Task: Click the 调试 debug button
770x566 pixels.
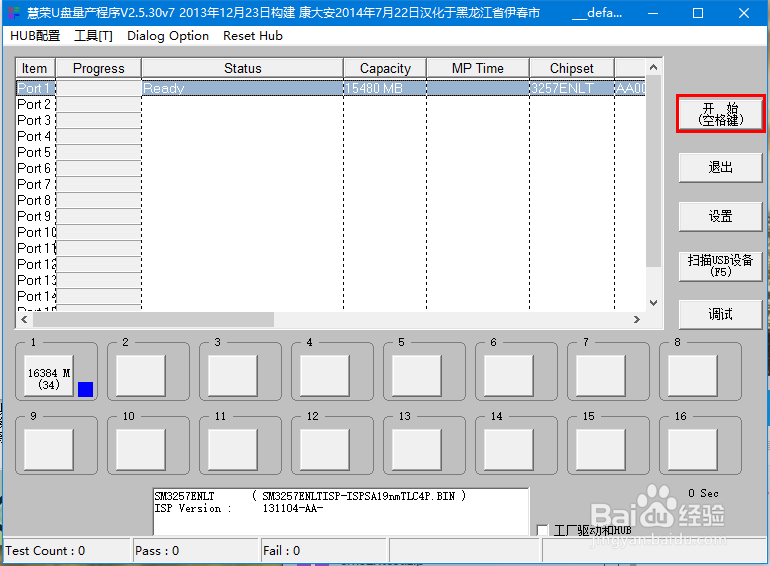Action: pos(720,314)
